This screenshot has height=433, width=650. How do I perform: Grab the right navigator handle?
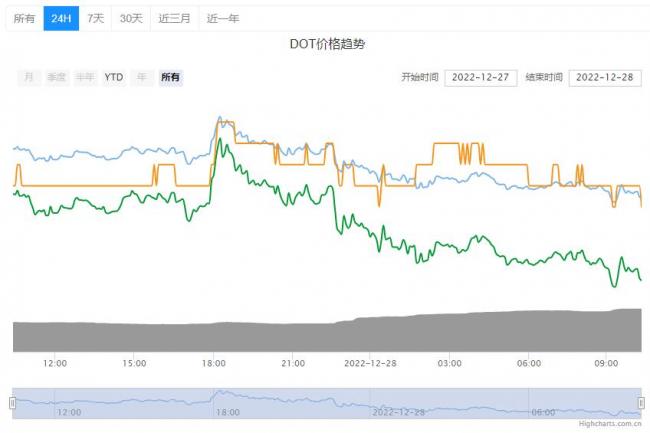641,403
